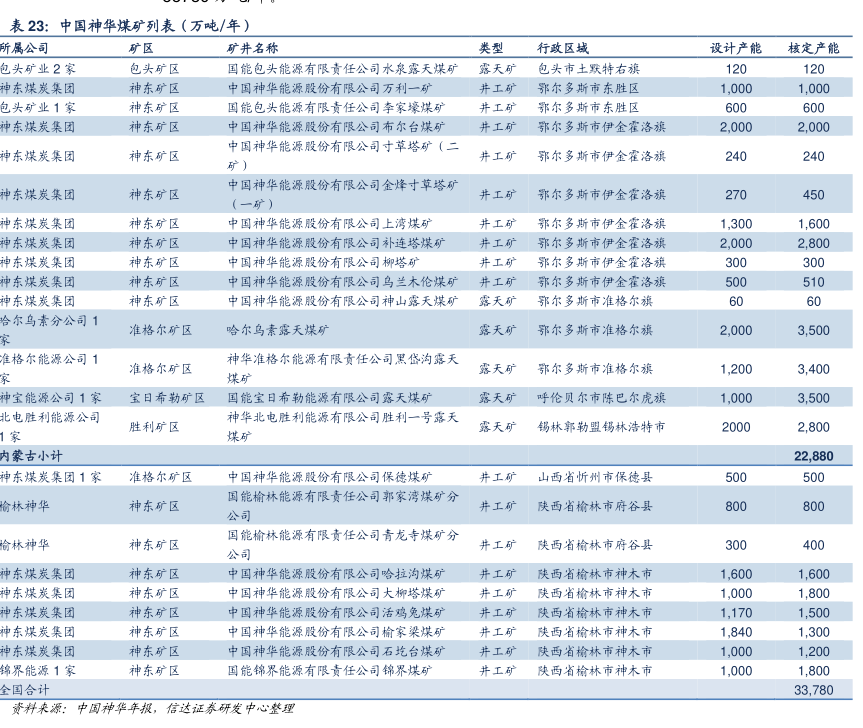Click the 山西省忻州市保德县 region cell
The height and width of the screenshot is (728, 863).
point(595,478)
